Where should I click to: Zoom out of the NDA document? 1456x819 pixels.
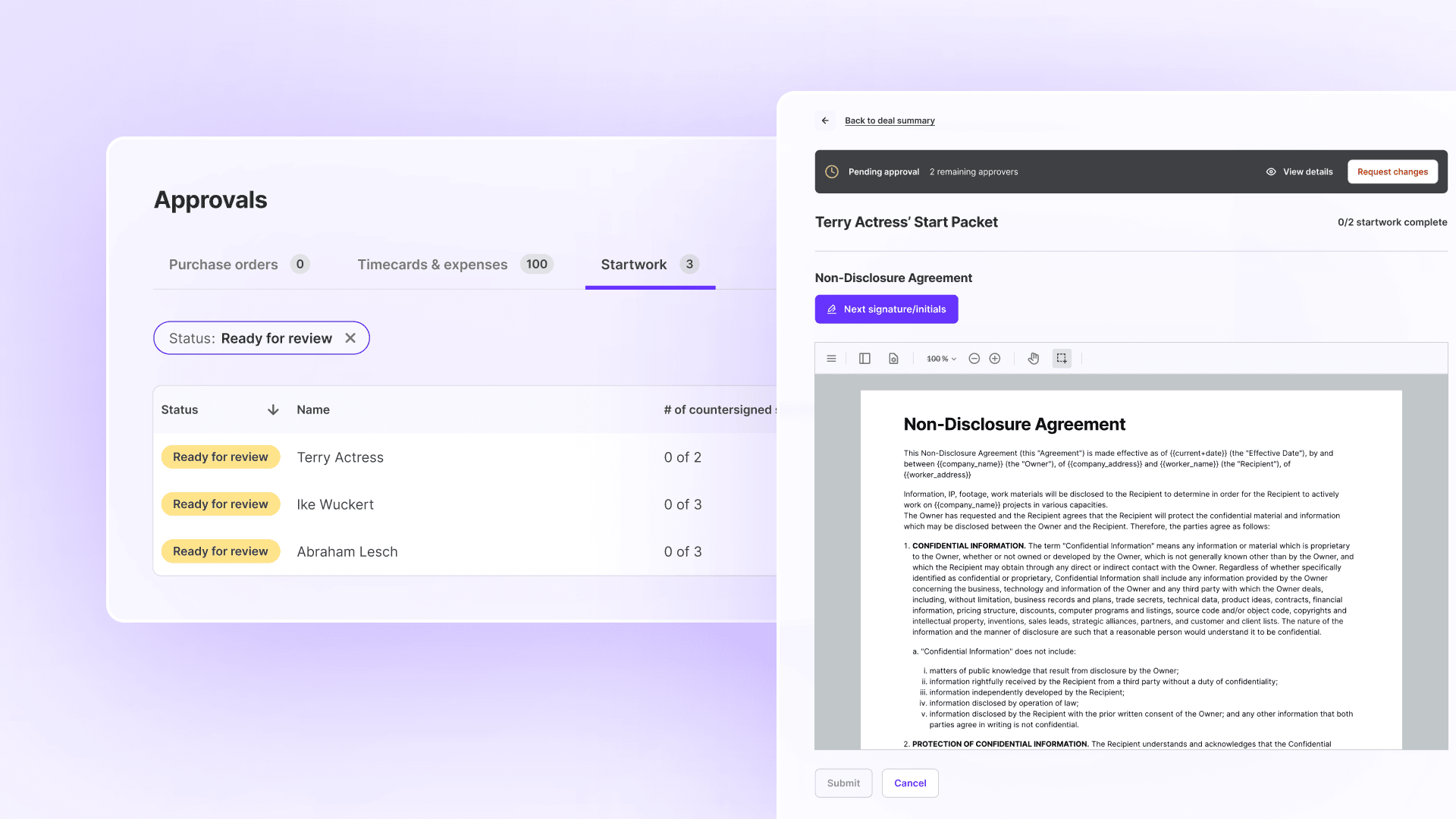(974, 359)
